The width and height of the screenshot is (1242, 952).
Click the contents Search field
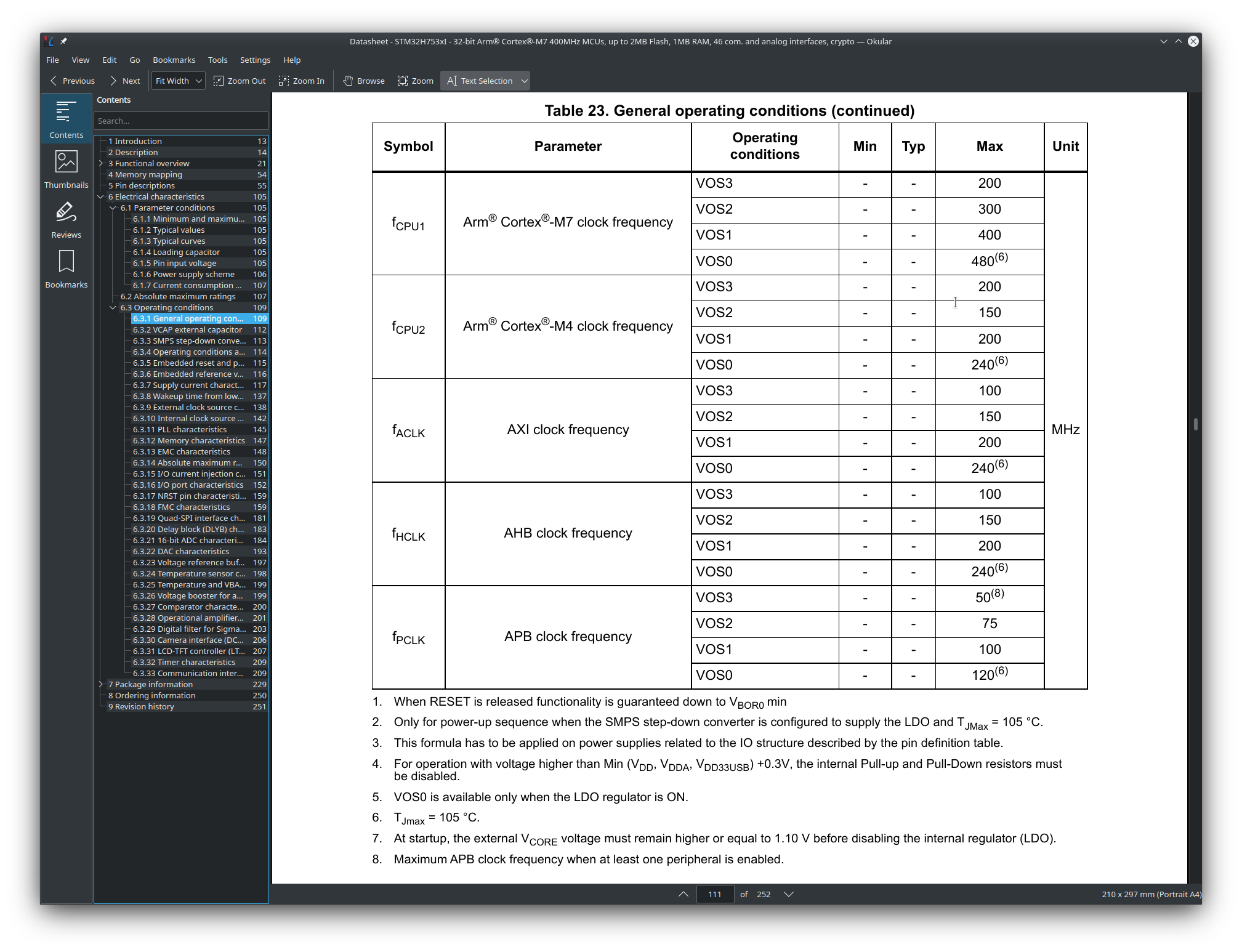pyautogui.click(x=181, y=121)
